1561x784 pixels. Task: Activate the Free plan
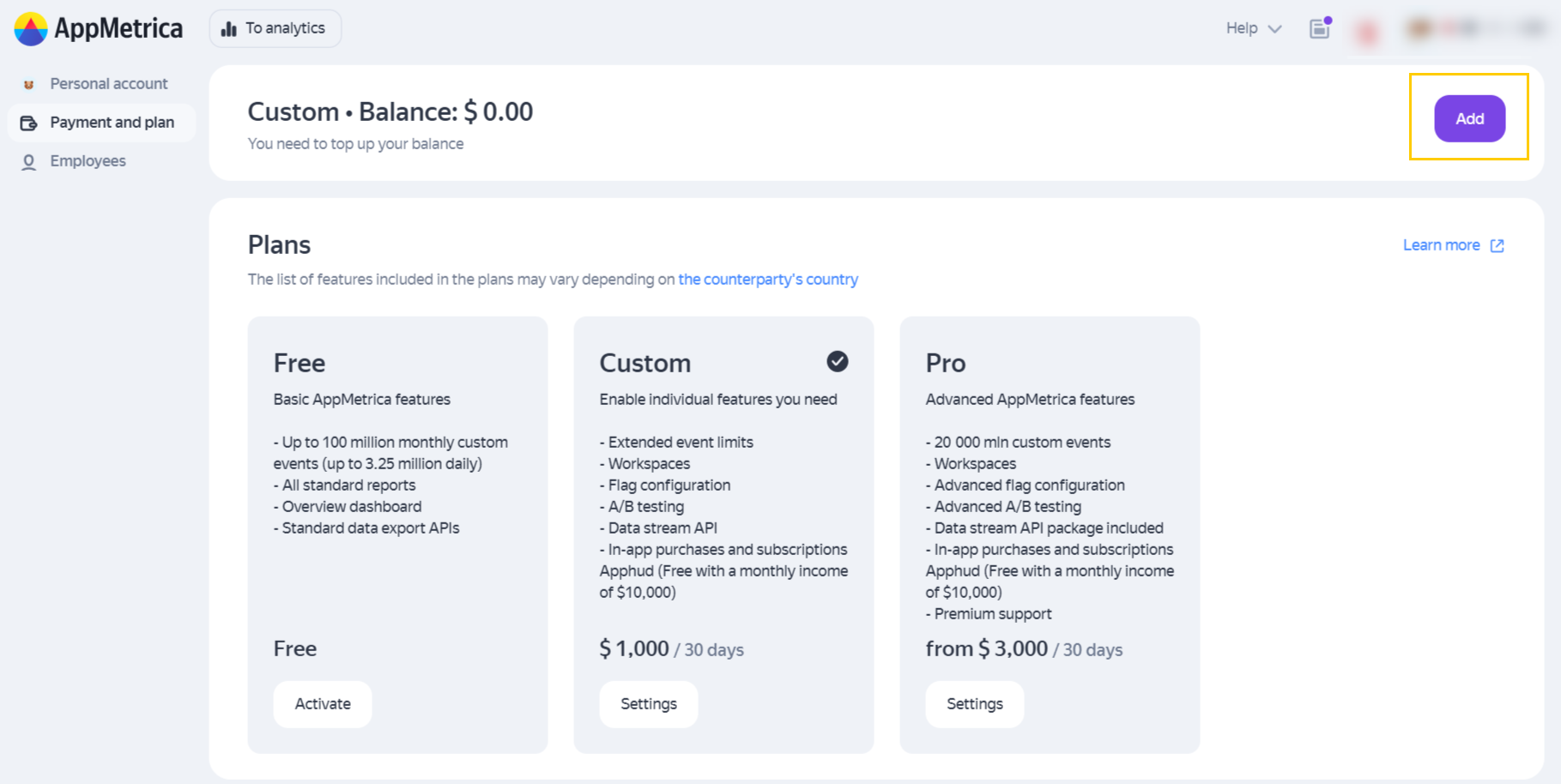click(x=323, y=704)
